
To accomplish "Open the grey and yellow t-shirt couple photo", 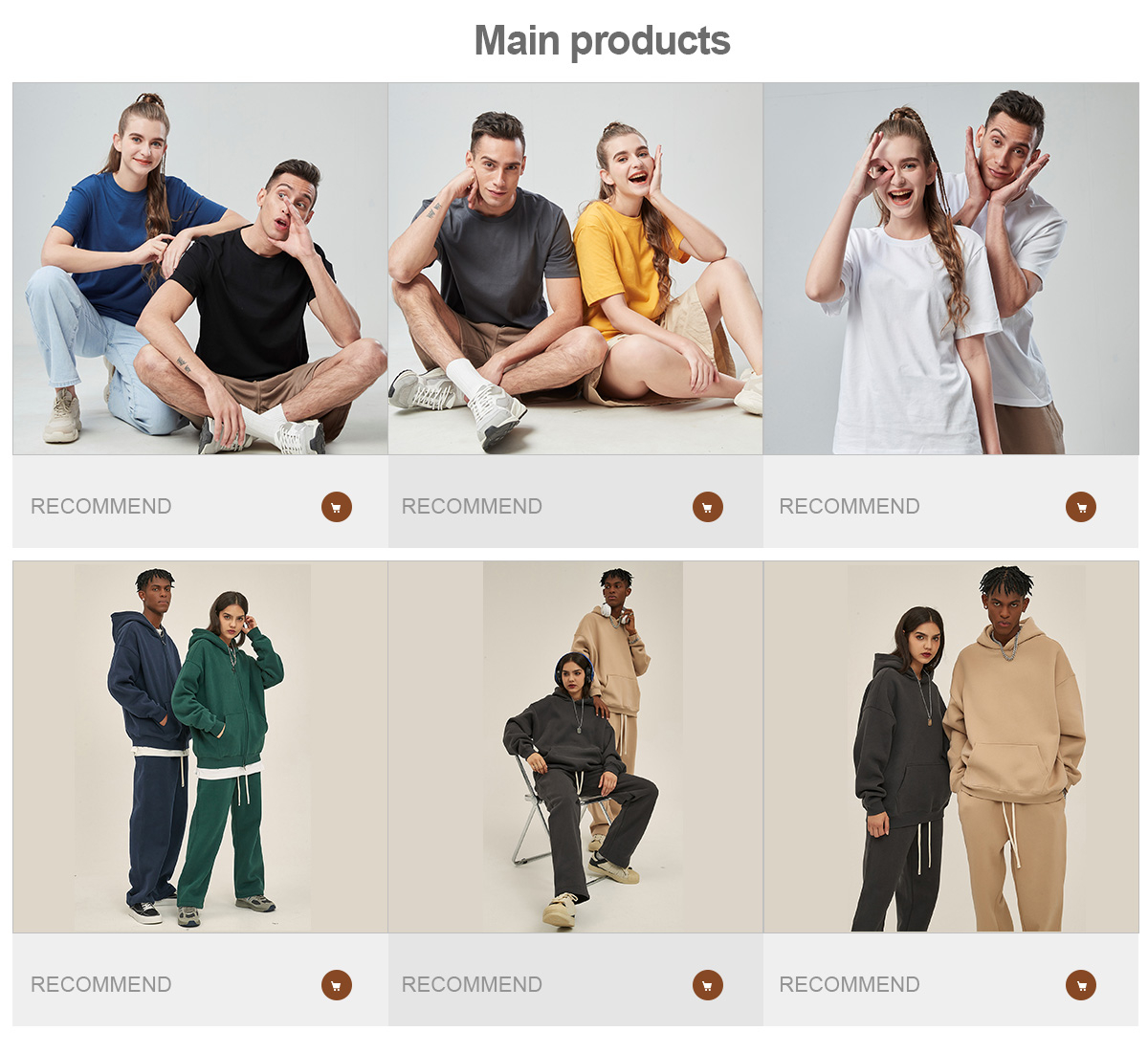I will pos(575,269).
